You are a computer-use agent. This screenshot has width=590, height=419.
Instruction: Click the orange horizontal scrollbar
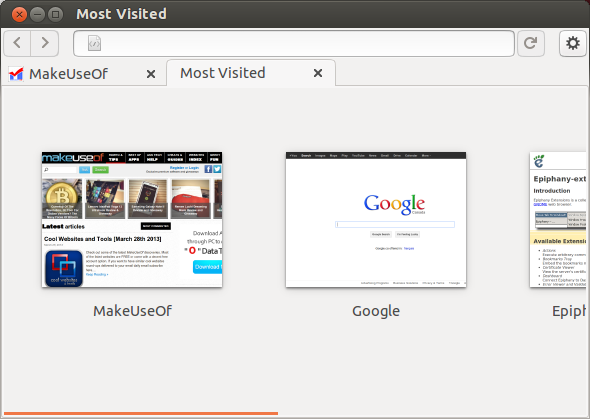[x=141, y=413]
